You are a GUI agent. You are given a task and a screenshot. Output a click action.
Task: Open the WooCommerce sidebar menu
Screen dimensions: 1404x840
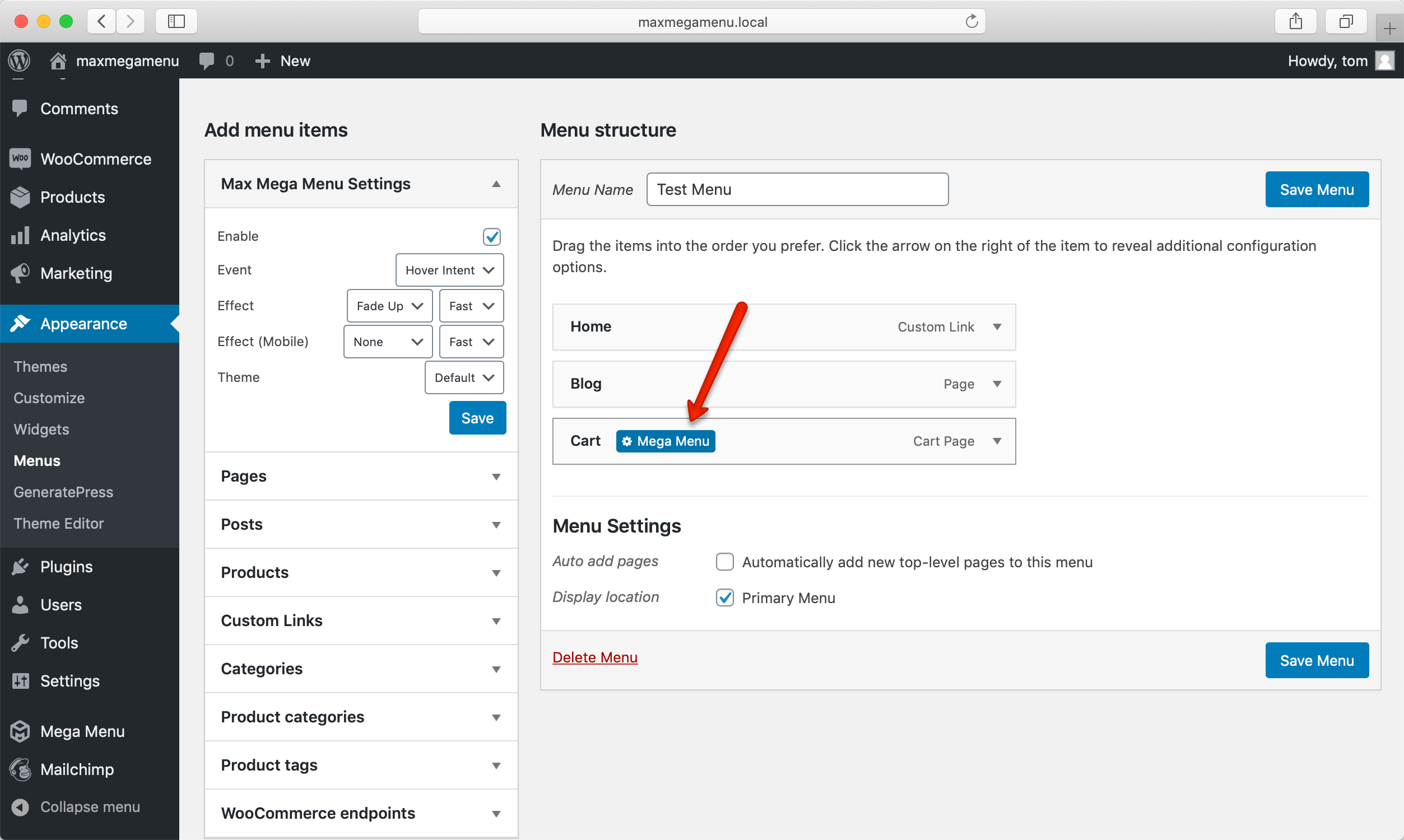(x=95, y=159)
